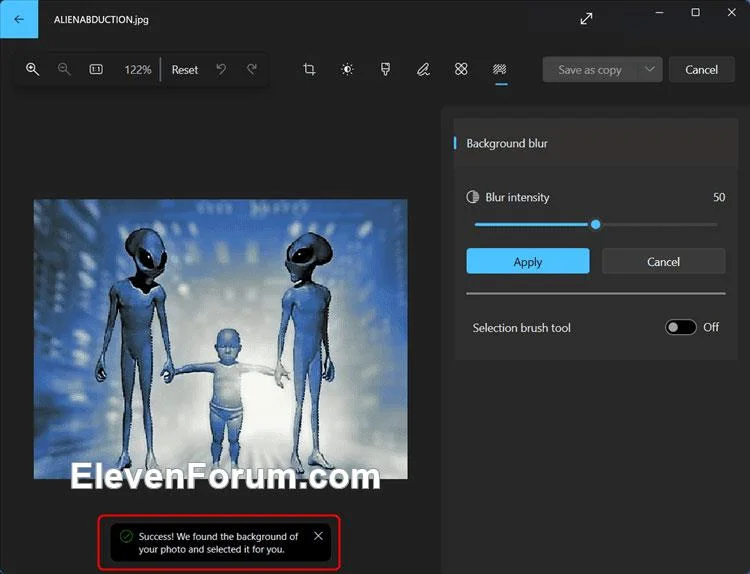This screenshot has height=574, width=750.
Task: Minimize the Photos window
Action: tap(660, 12)
